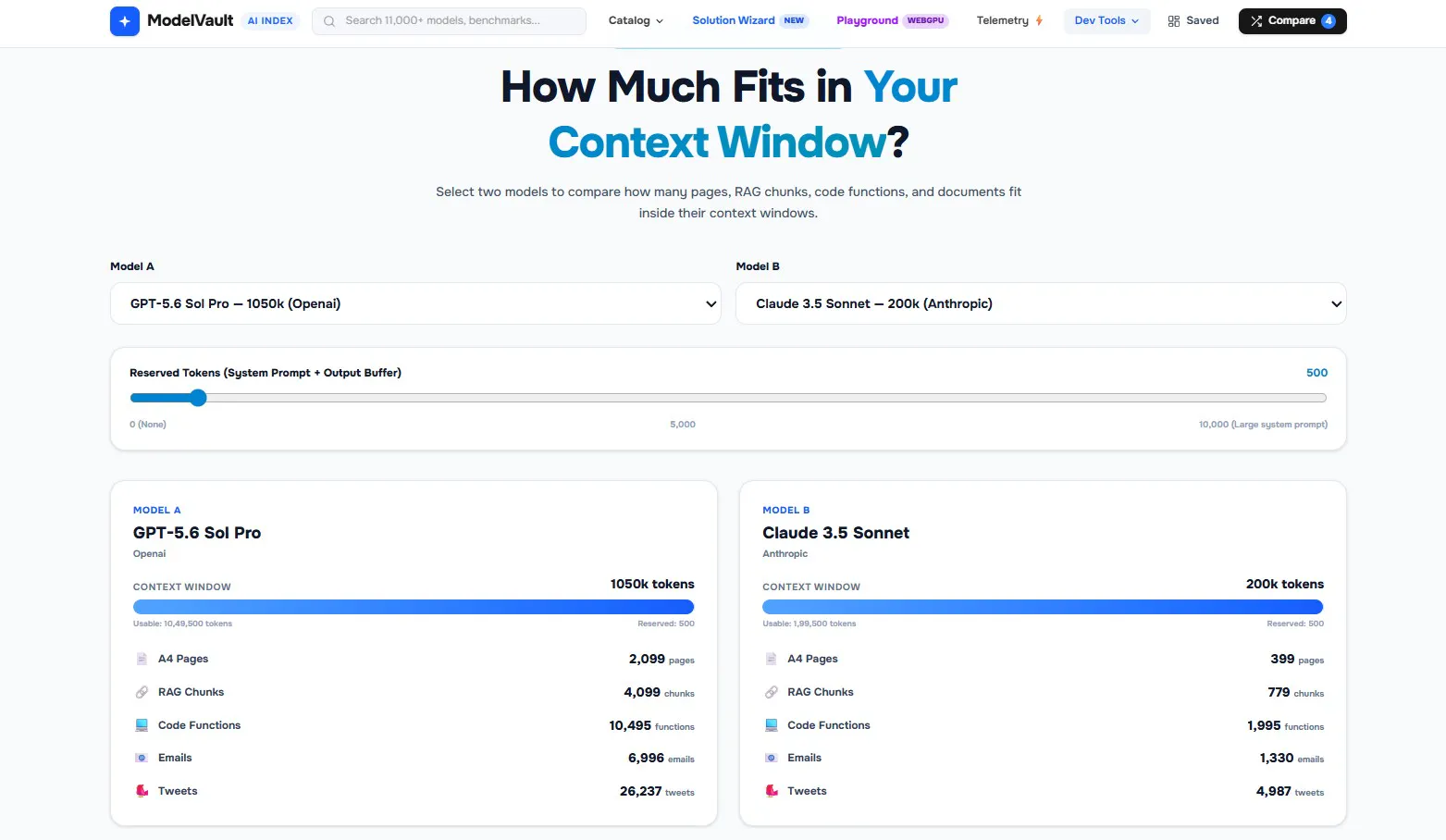Open the Model A selection dropdown
Screen dimensions: 1446x840
pyautogui.click(x=415, y=303)
